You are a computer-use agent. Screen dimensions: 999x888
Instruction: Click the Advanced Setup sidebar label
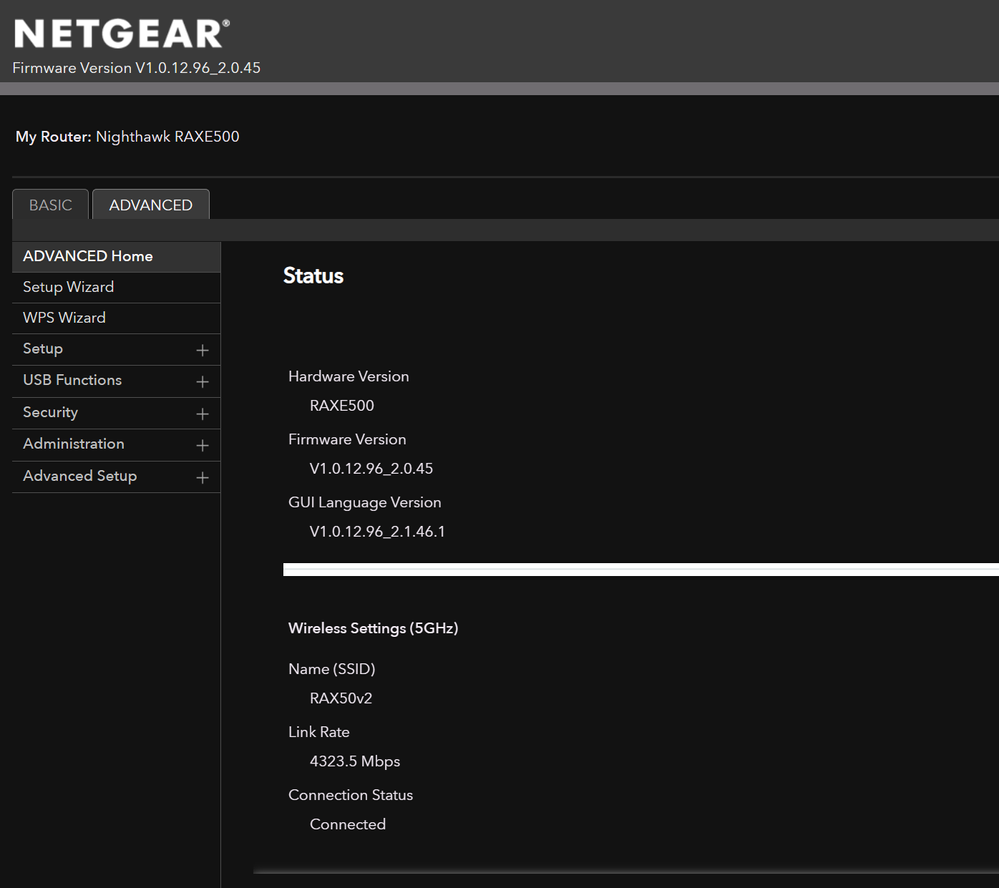80,476
